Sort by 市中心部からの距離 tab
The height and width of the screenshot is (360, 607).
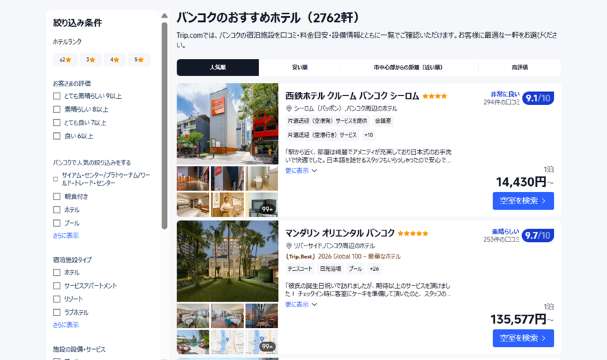(408, 67)
